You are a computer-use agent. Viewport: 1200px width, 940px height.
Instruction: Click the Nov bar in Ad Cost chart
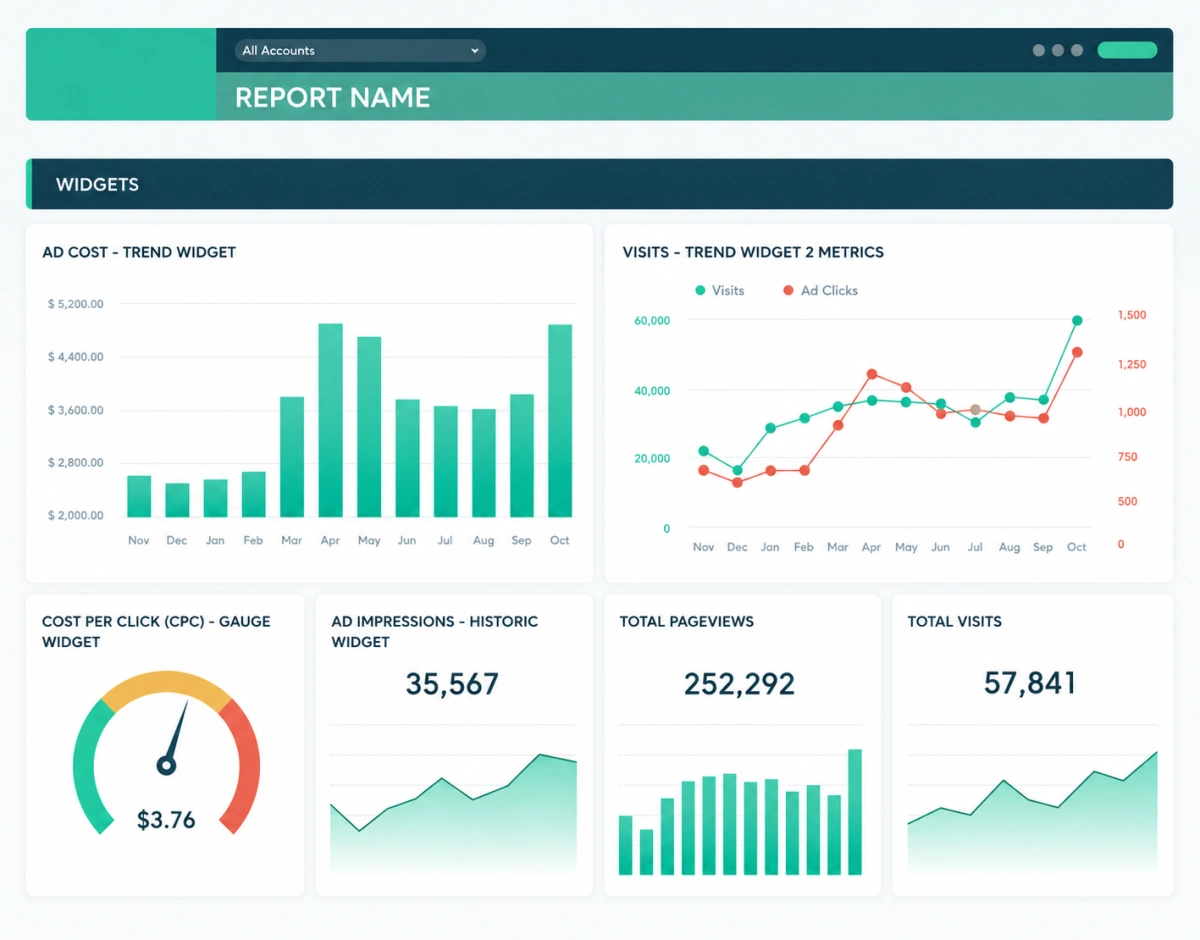[x=139, y=496]
